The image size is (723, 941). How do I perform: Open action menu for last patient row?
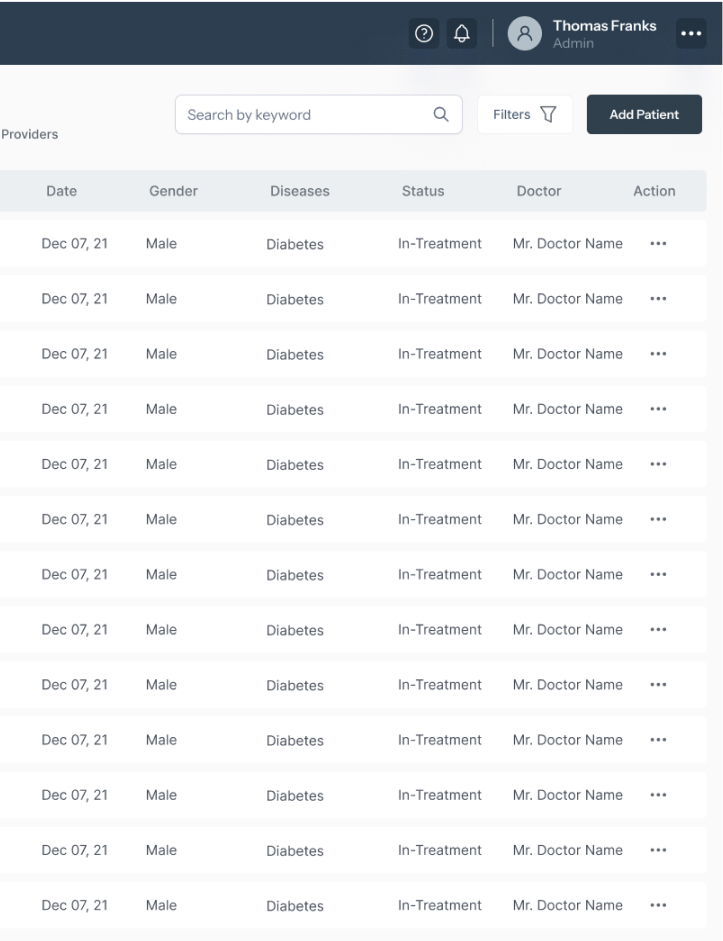pyautogui.click(x=658, y=905)
